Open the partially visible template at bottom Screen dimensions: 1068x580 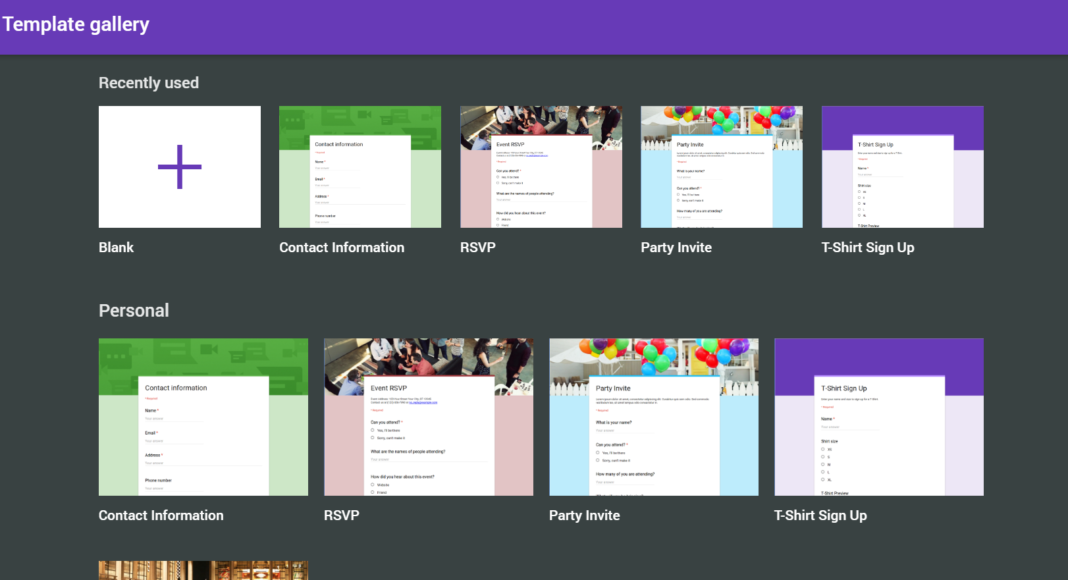tap(203, 571)
